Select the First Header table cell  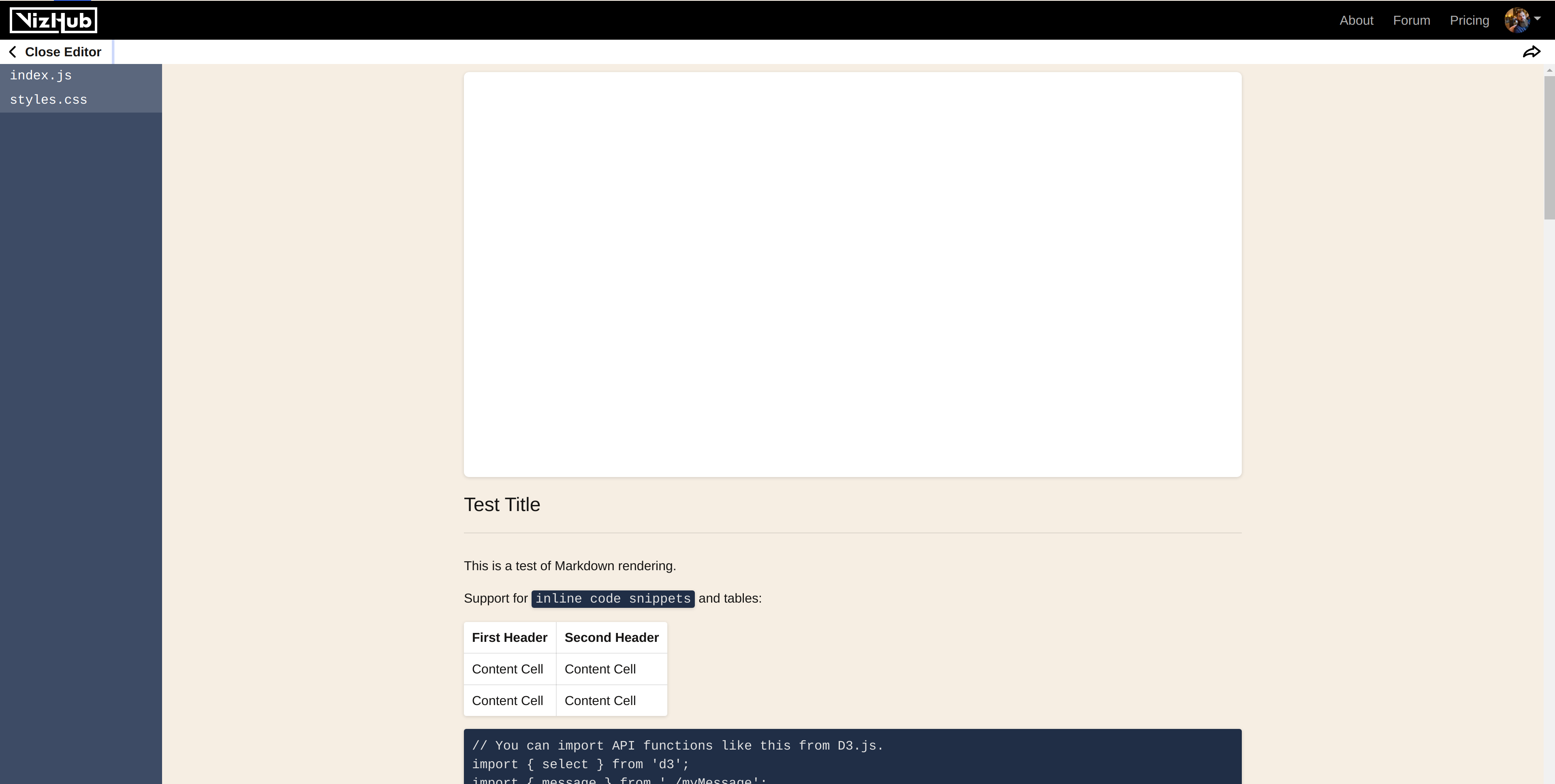pos(509,638)
